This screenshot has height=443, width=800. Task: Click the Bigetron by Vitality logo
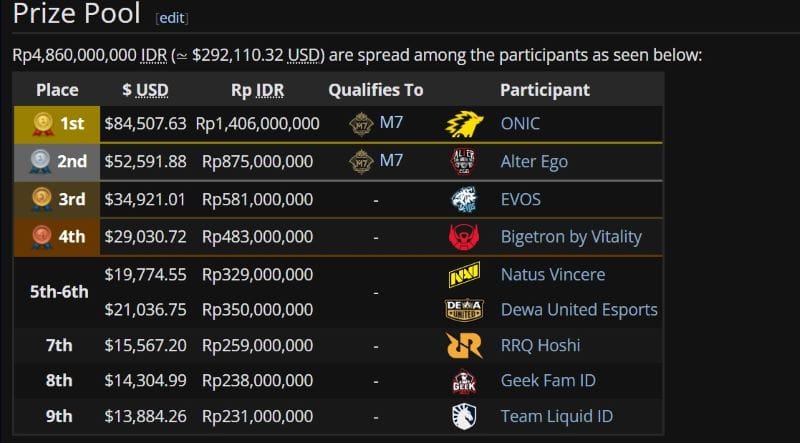[x=464, y=237]
